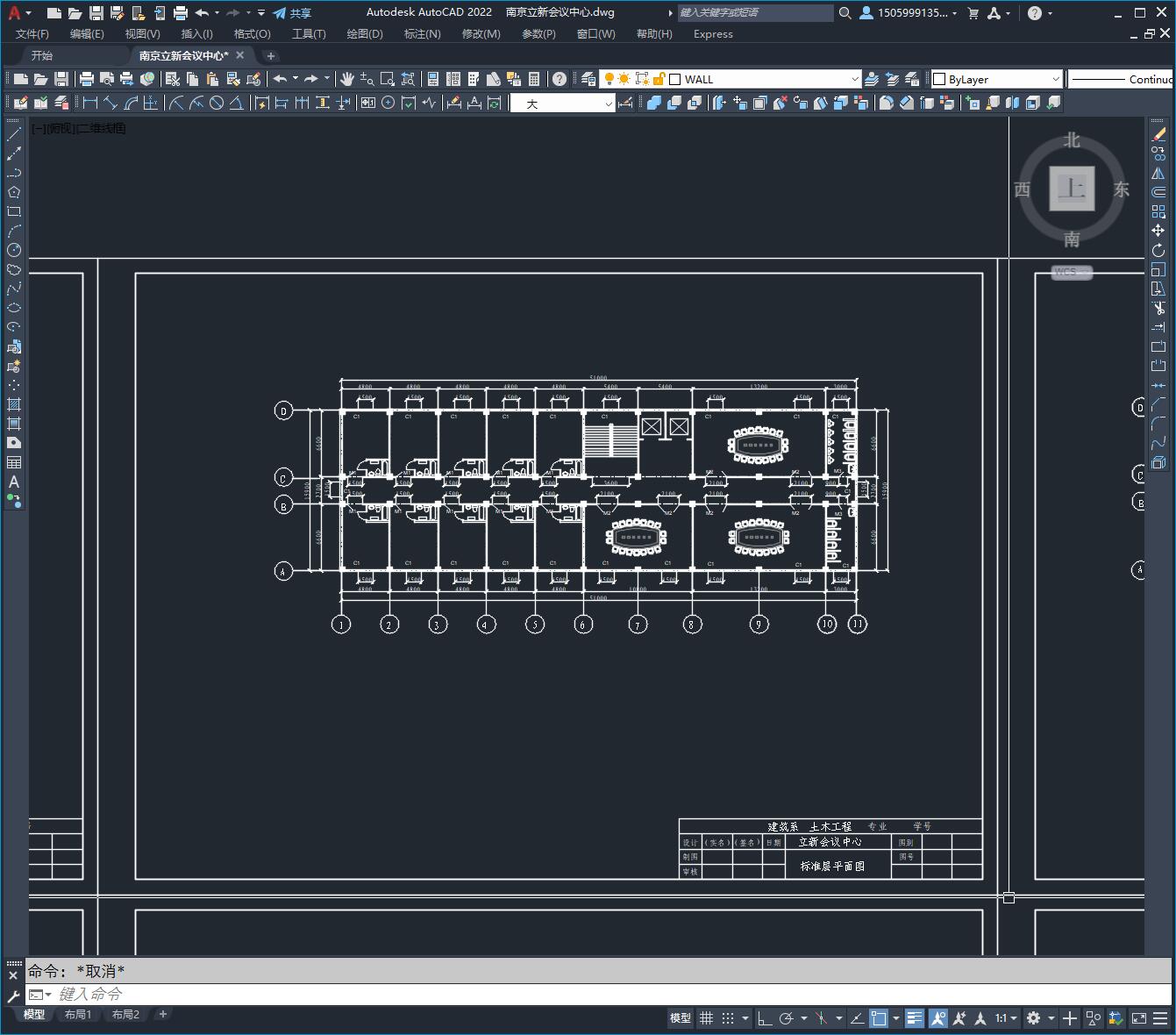Viewport: 1176px width, 1035px height.
Task: Select the Line tool in left toolbar
Action: (x=14, y=134)
